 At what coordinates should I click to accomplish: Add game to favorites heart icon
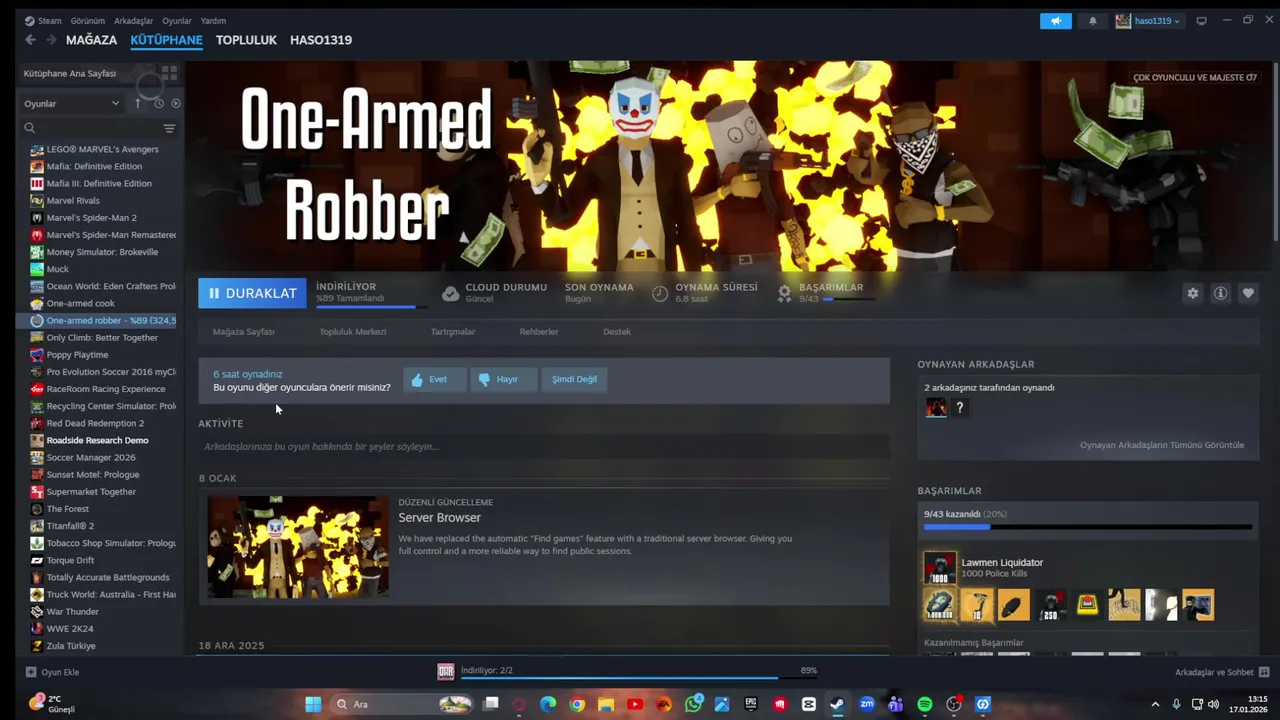[1248, 293]
